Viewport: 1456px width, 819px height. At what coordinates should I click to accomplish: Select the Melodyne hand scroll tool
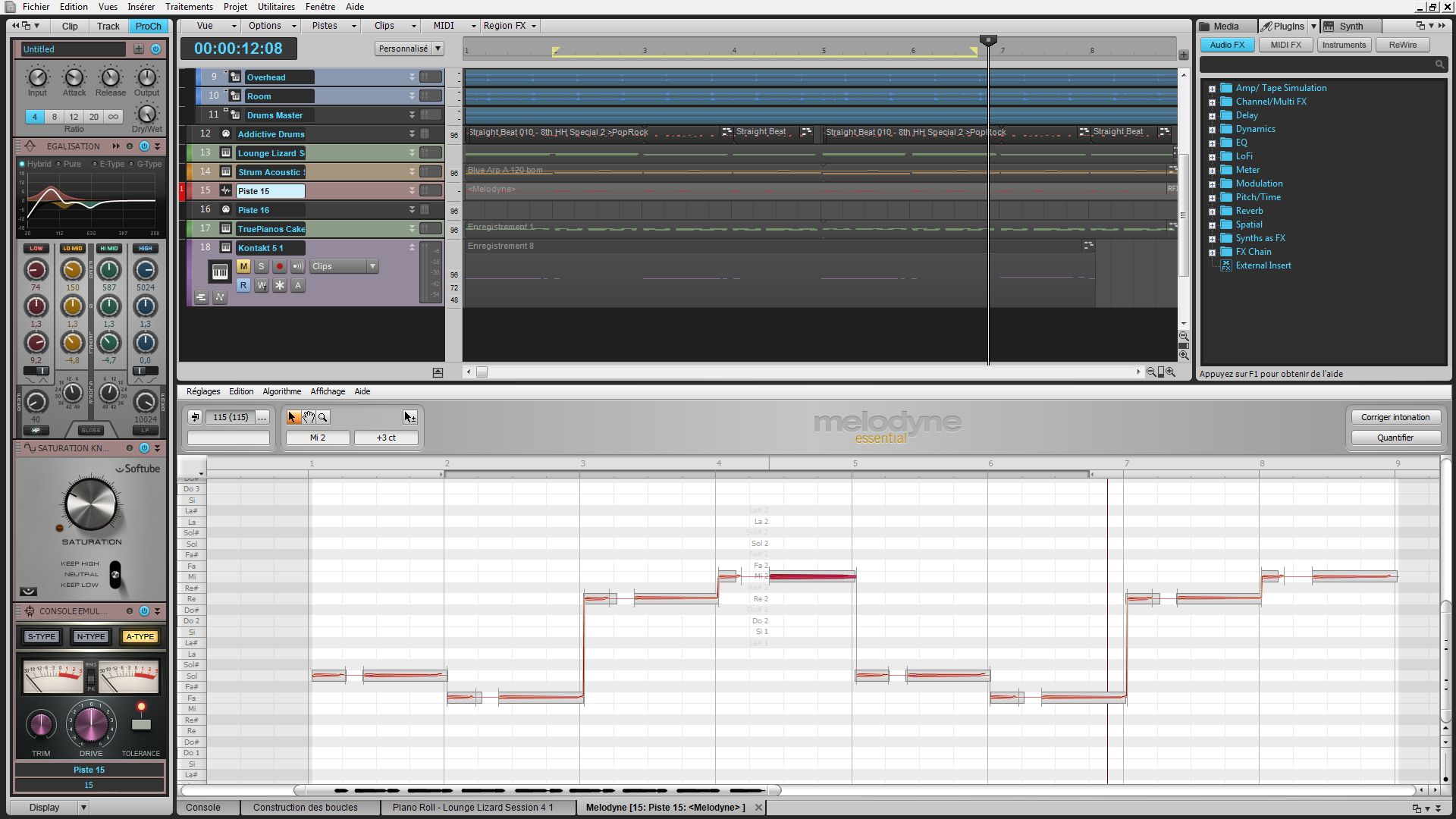point(309,417)
